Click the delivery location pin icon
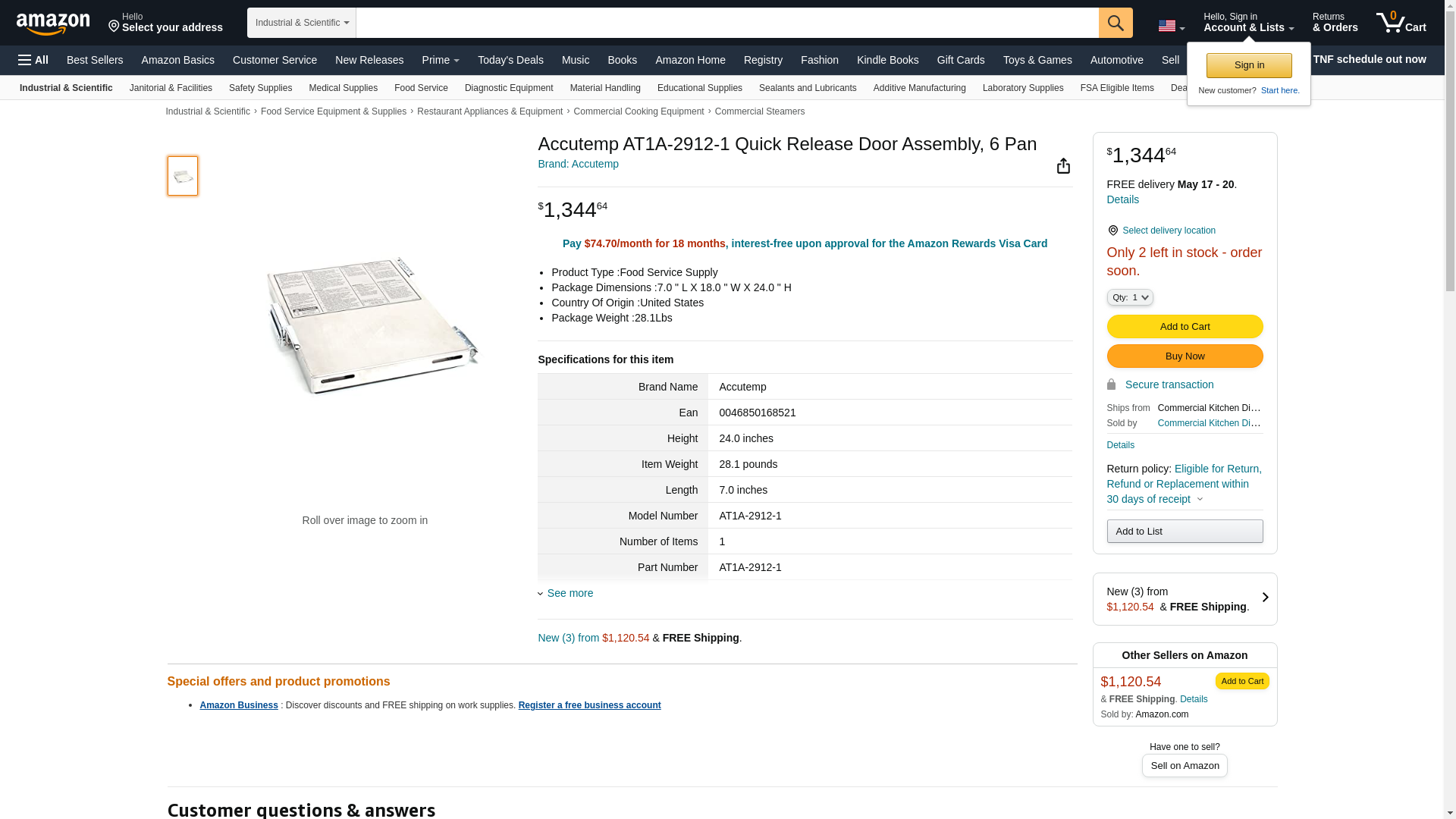 tap(1112, 231)
